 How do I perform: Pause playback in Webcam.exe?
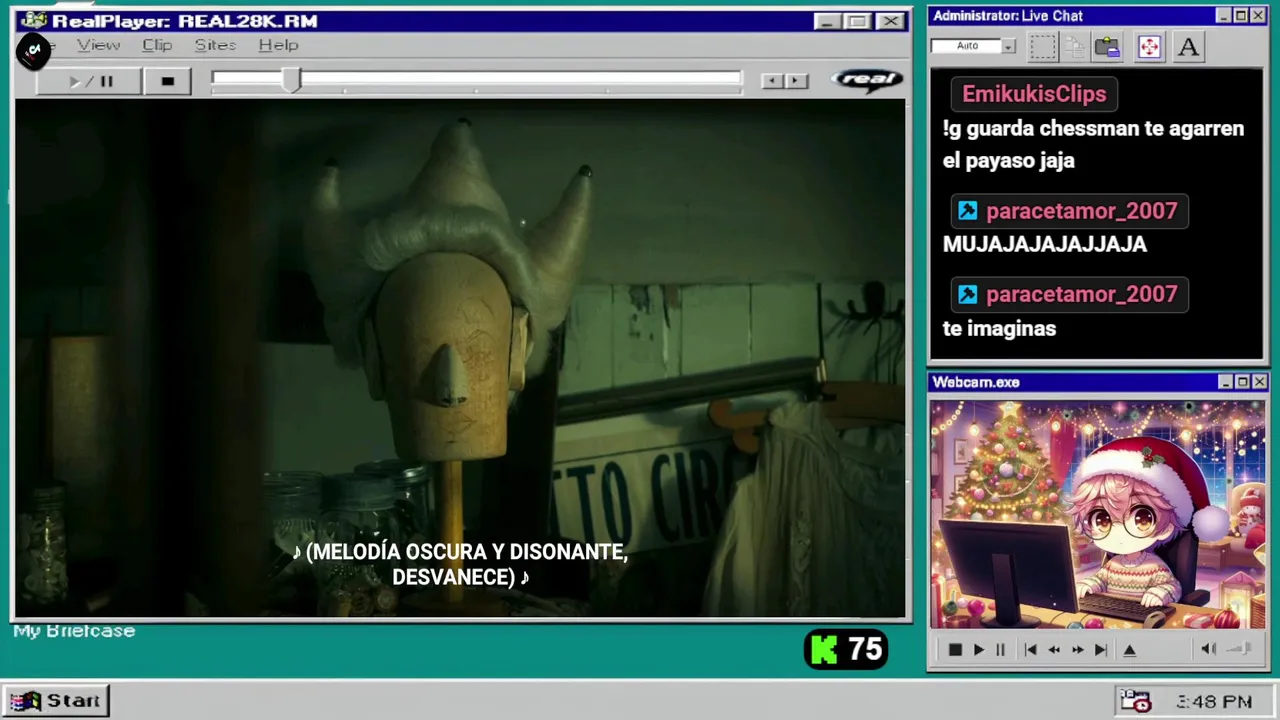coord(1000,650)
